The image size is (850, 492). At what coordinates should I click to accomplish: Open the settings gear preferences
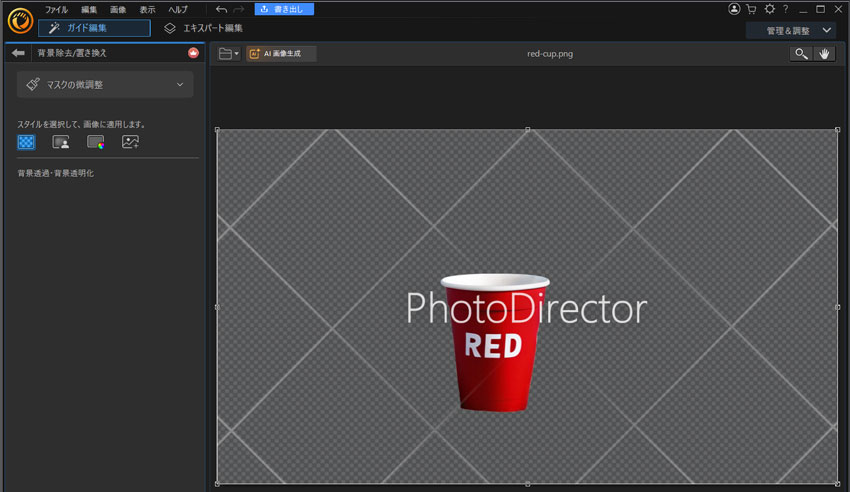click(769, 9)
